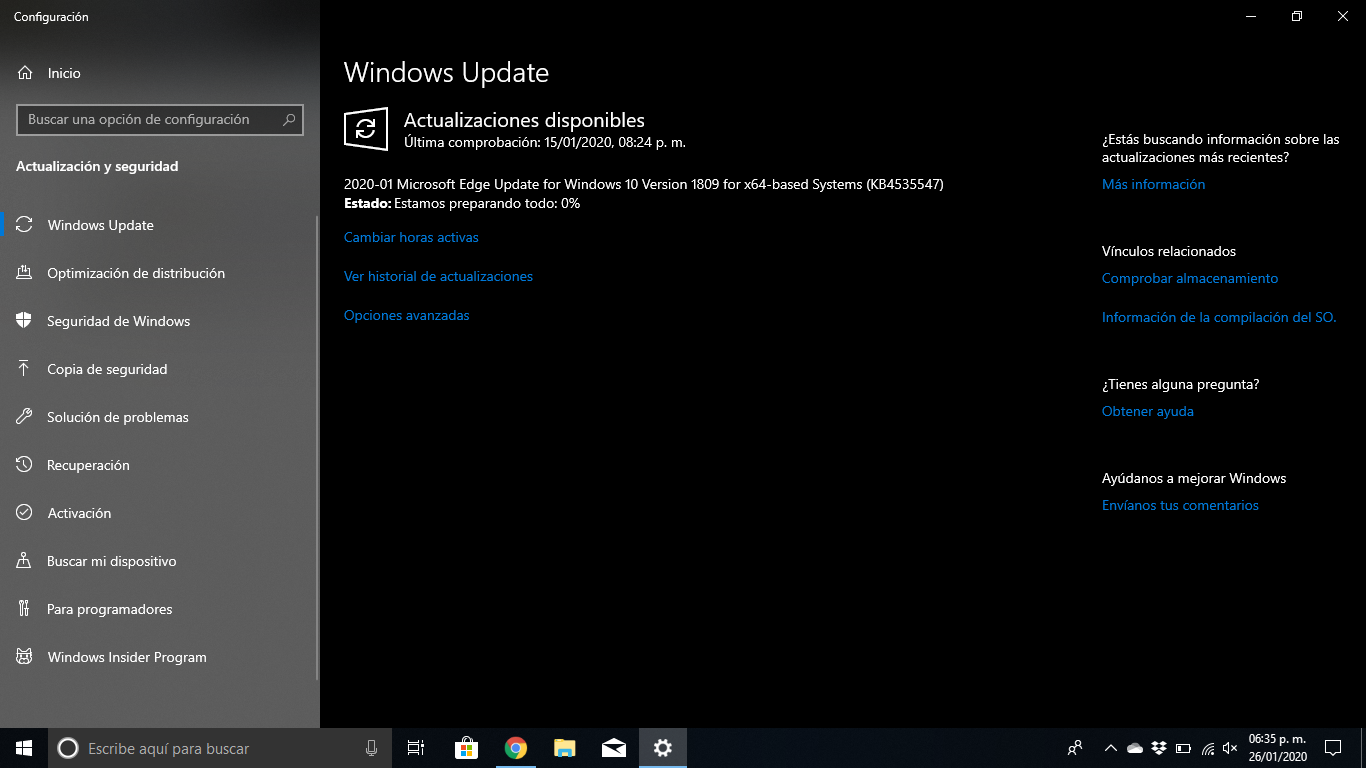Click the Para programadores tools icon
Viewport: 1366px width, 768px height.
[25, 609]
